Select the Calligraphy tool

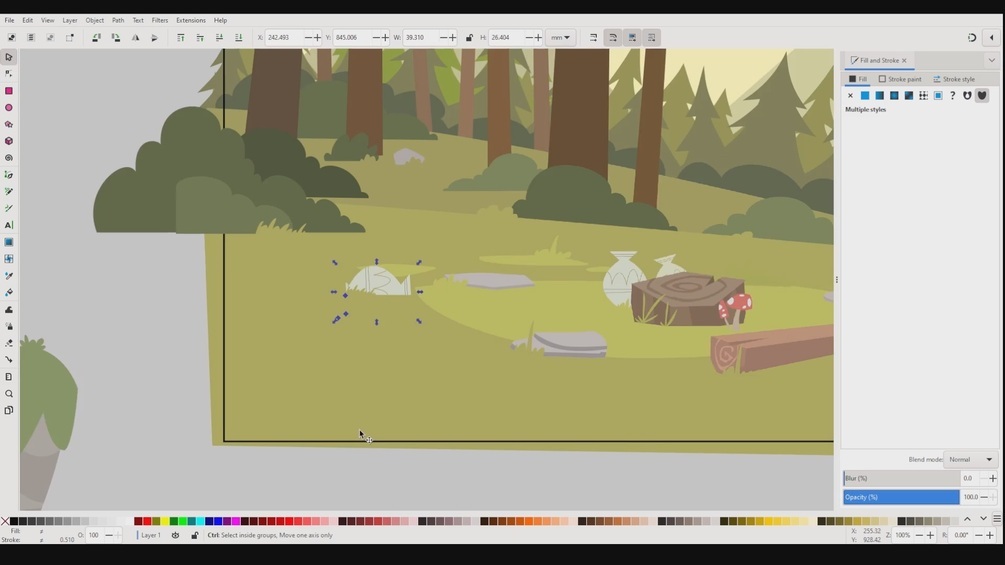9,208
